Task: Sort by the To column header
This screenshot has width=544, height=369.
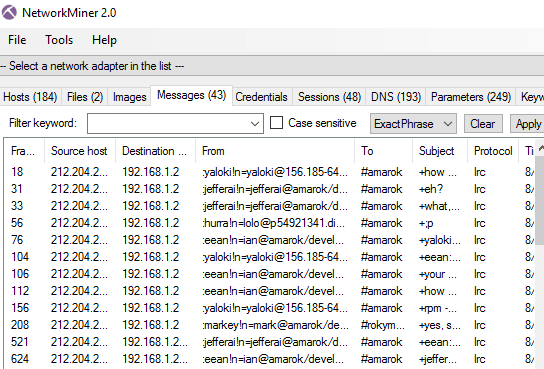Action: 383,151
